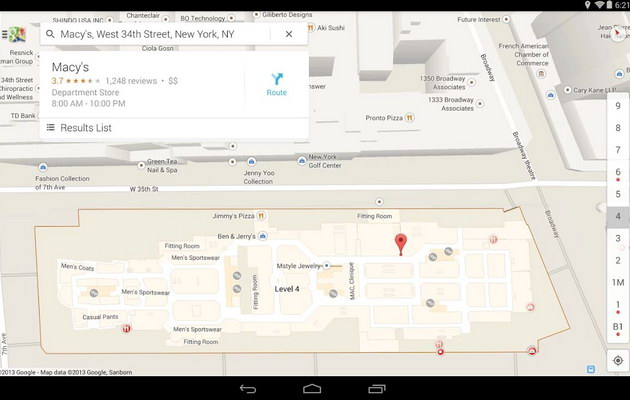This screenshot has height=400, width=630.
Task: Tap the Mstyle Jewelry marker dot
Action: [327, 265]
